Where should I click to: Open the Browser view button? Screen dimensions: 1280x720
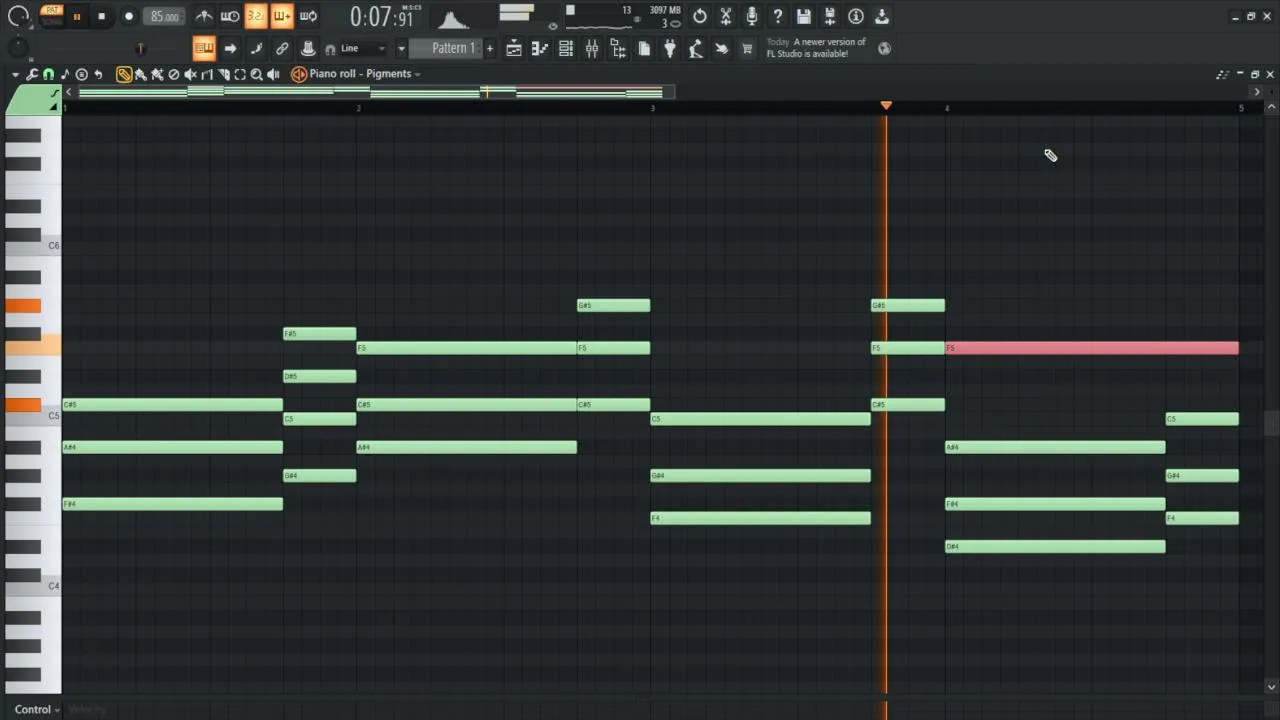coord(618,48)
